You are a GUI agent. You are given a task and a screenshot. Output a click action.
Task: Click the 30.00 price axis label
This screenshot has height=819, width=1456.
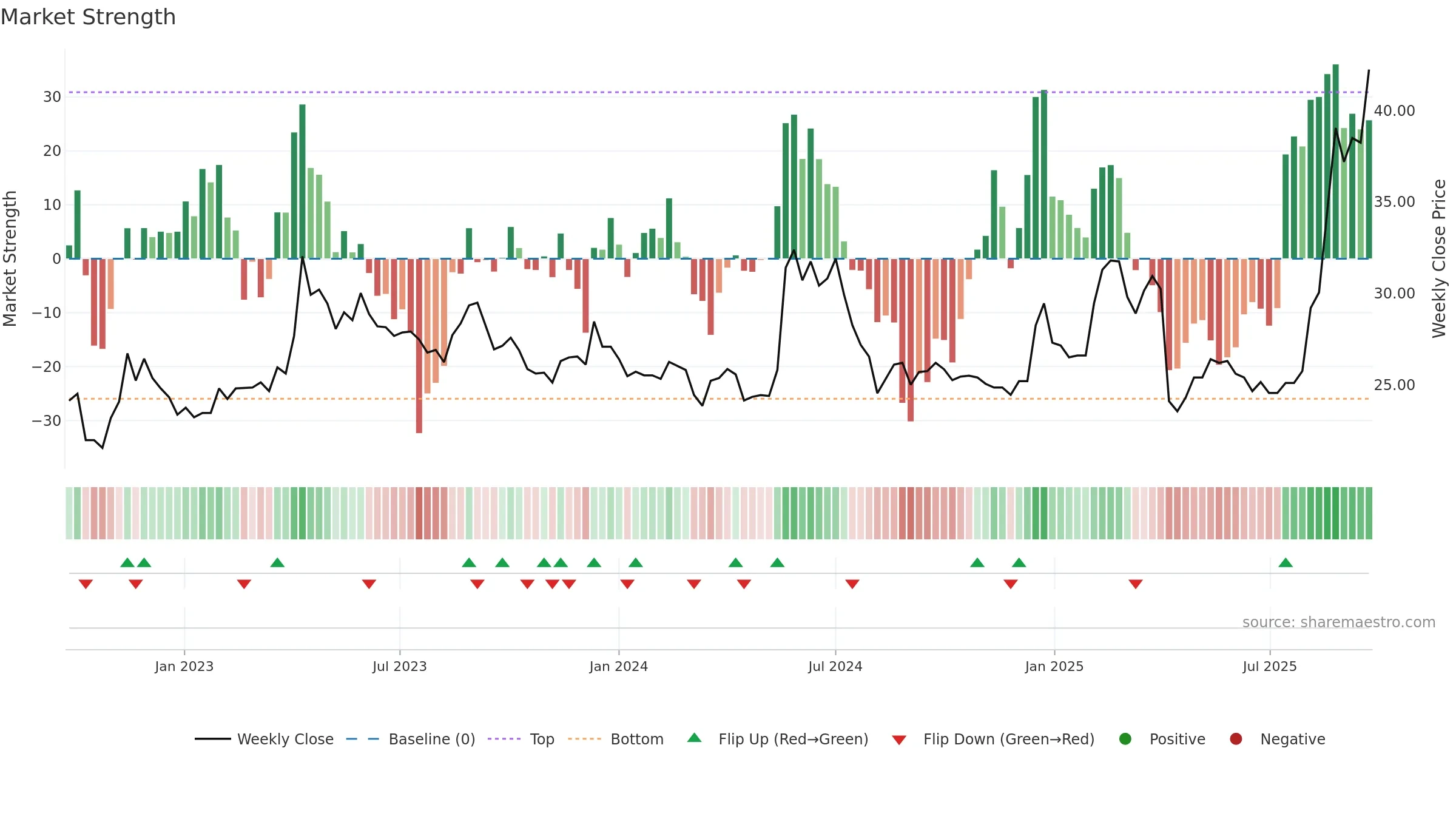point(1394,293)
